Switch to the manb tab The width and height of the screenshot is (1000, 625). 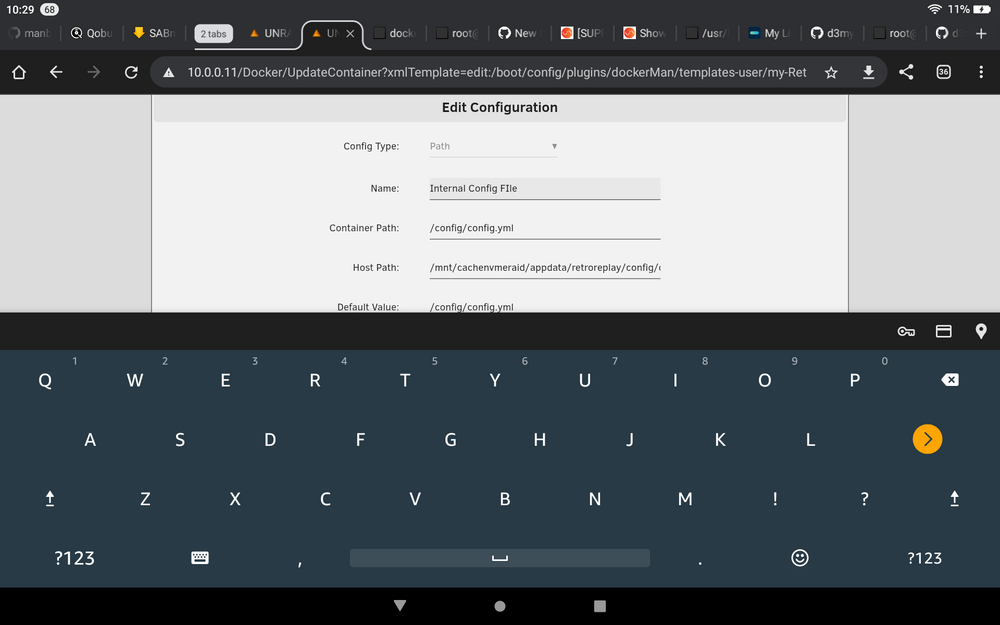click(x=30, y=33)
